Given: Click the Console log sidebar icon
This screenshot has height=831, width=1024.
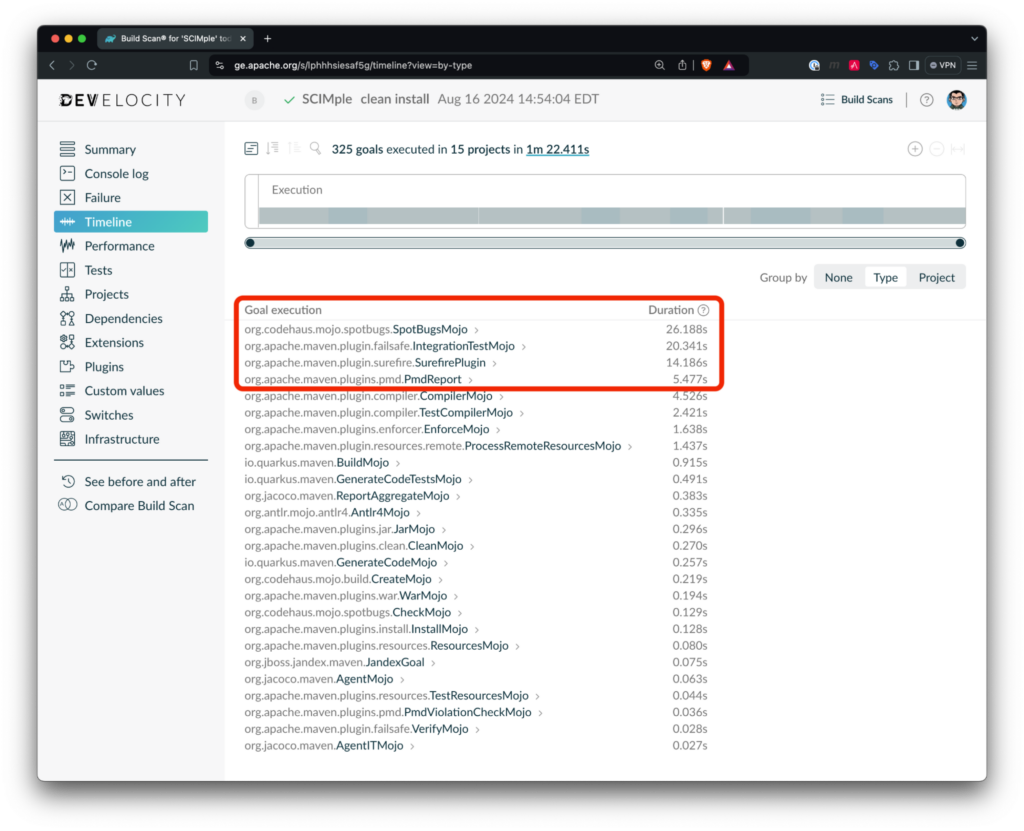Looking at the screenshot, I should pyautogui.click(x=67, y=173).
